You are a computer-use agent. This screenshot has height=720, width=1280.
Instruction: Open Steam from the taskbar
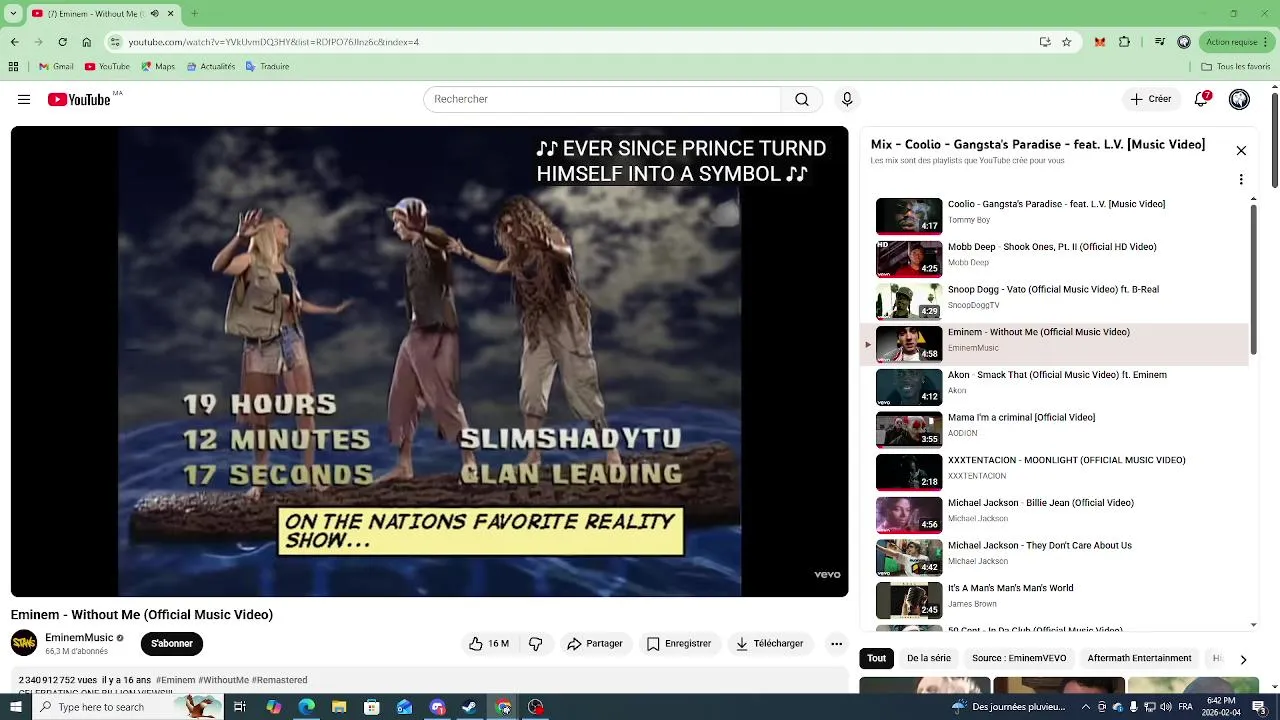point(470,707)
